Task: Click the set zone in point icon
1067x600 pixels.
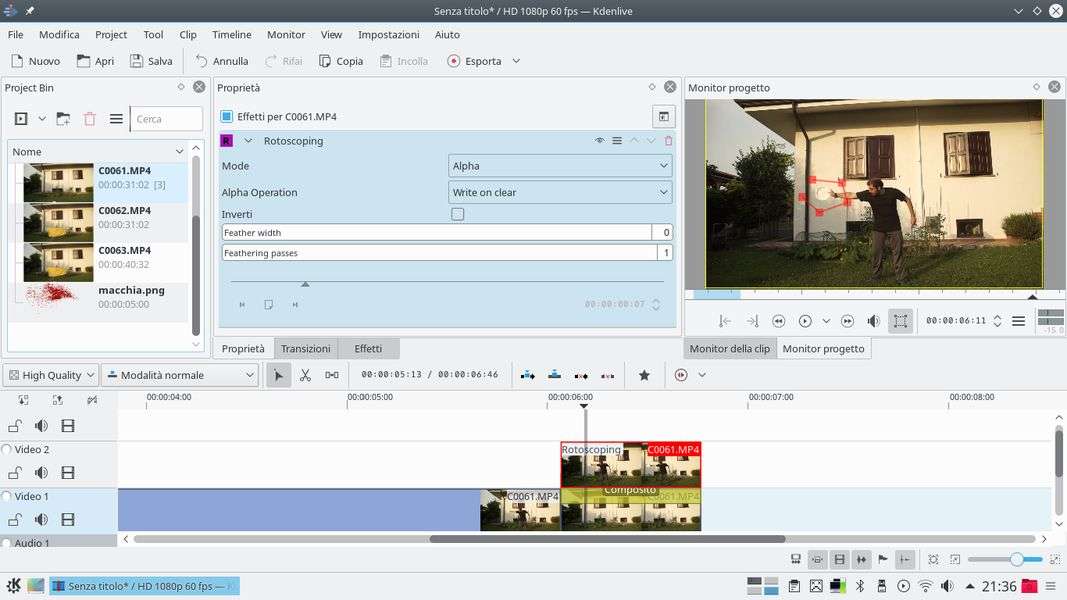Action: [725, 321]
